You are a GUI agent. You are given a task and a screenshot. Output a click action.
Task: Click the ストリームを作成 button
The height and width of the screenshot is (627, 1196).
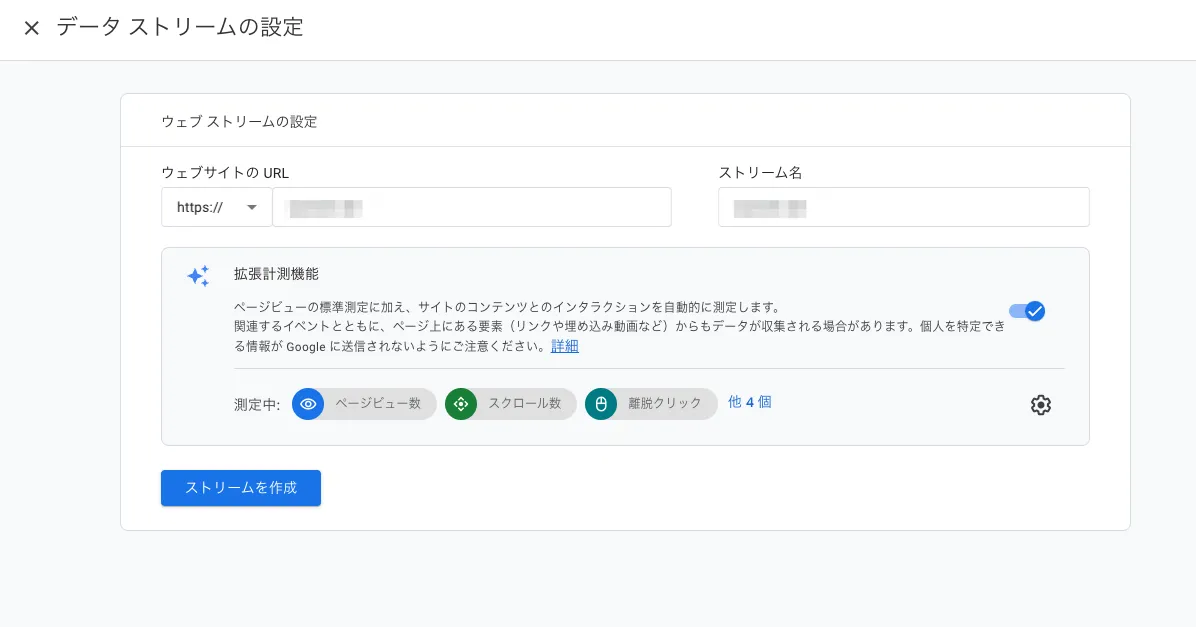click(241, 488)
